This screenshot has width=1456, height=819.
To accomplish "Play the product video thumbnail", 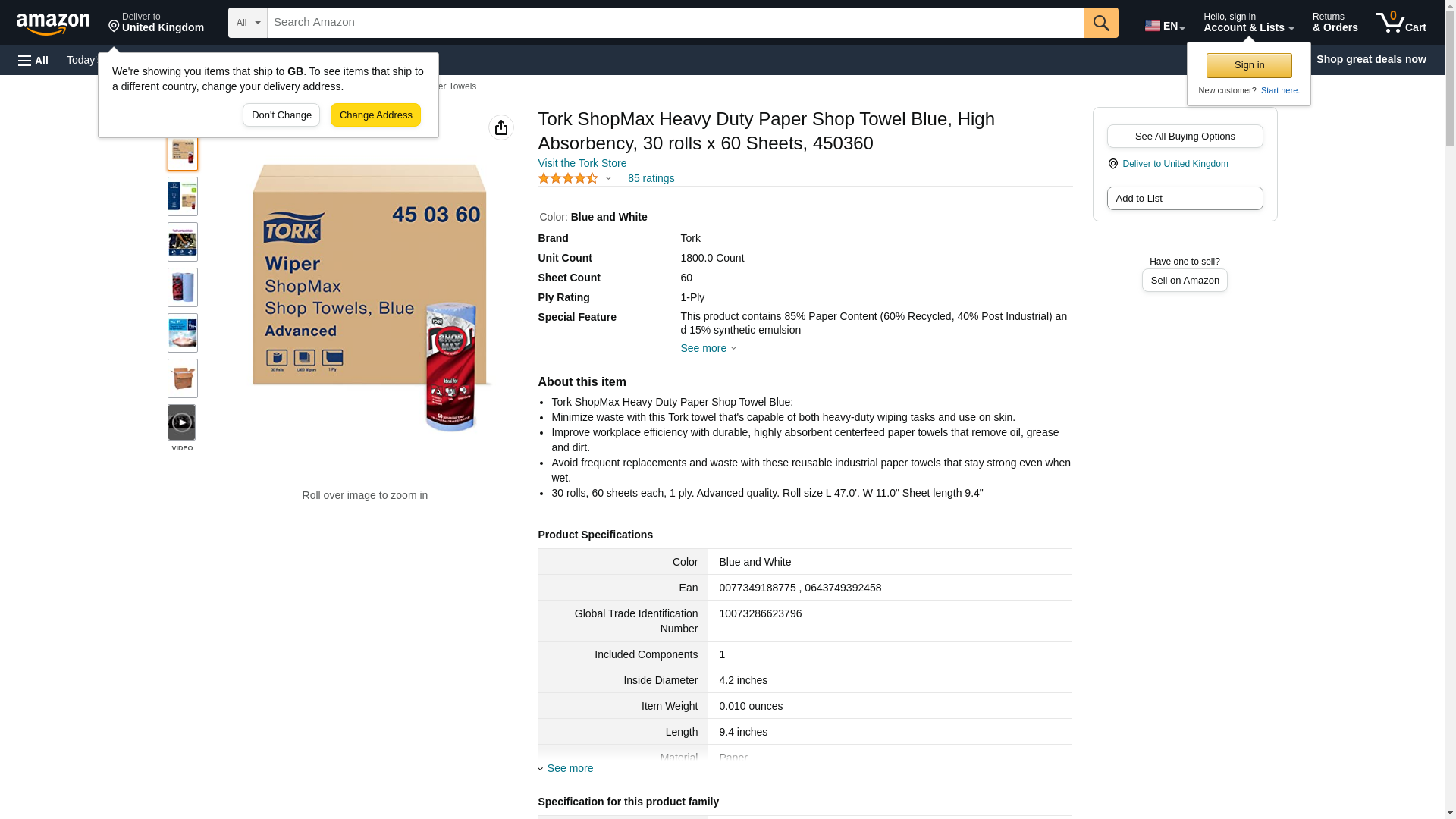I will [x=182, y=422].
